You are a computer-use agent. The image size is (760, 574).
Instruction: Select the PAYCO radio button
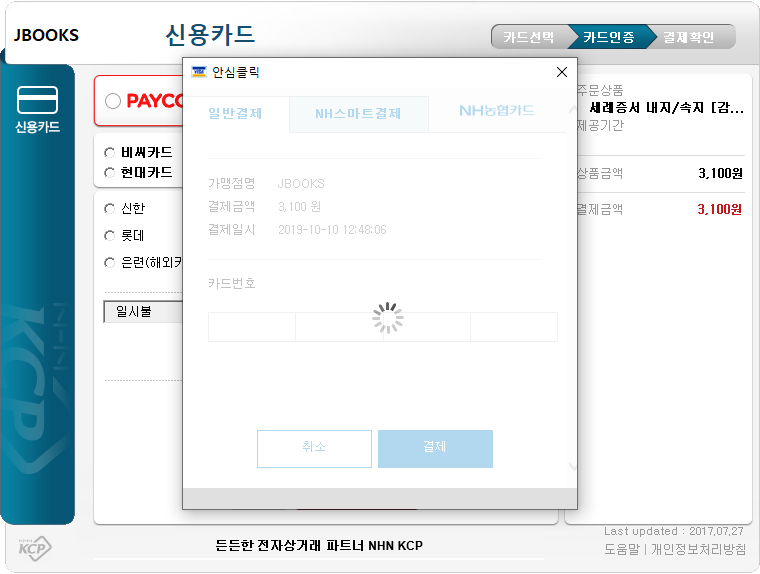(x=113, y=101)
